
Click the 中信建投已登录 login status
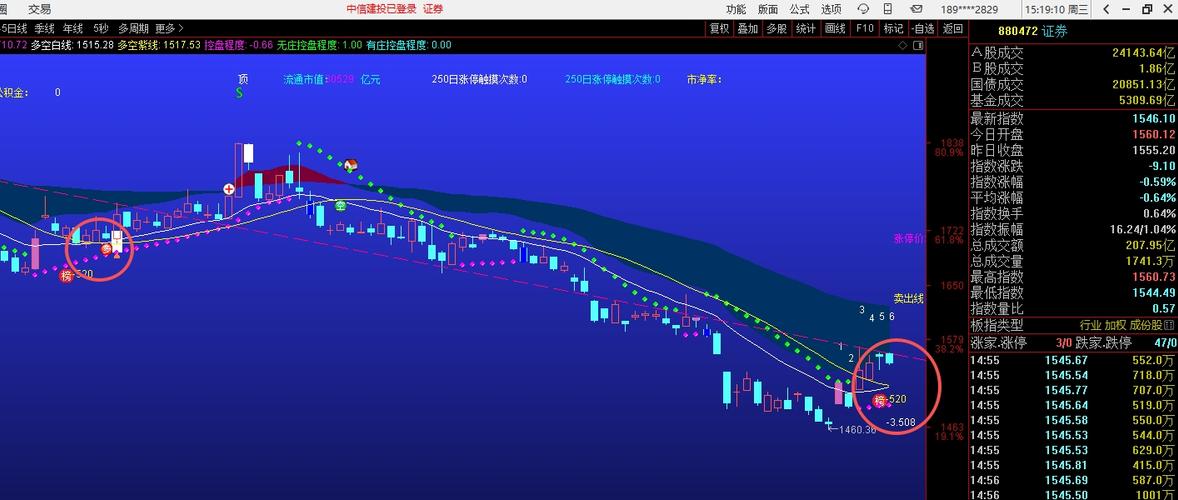coord(381,9)
